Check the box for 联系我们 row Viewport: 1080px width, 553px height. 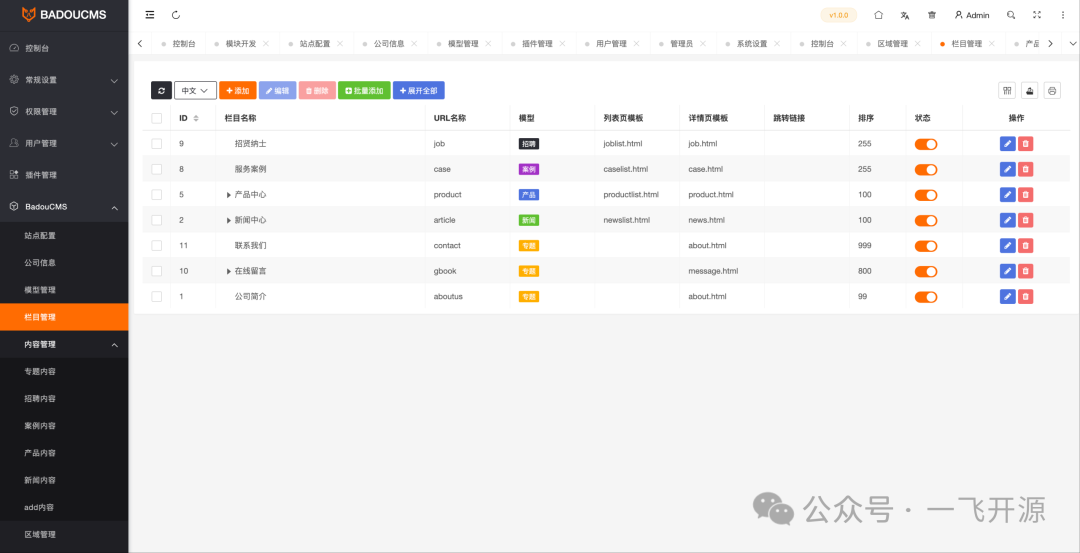tap(156, 246)
